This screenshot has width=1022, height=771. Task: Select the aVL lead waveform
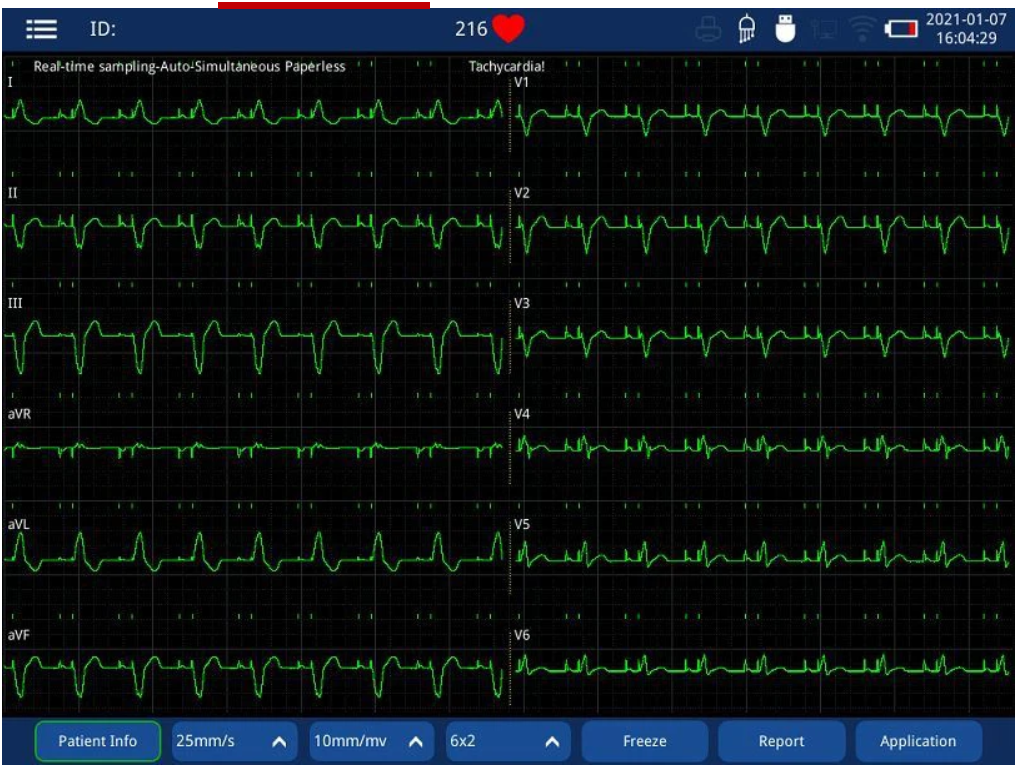point(255,551)
